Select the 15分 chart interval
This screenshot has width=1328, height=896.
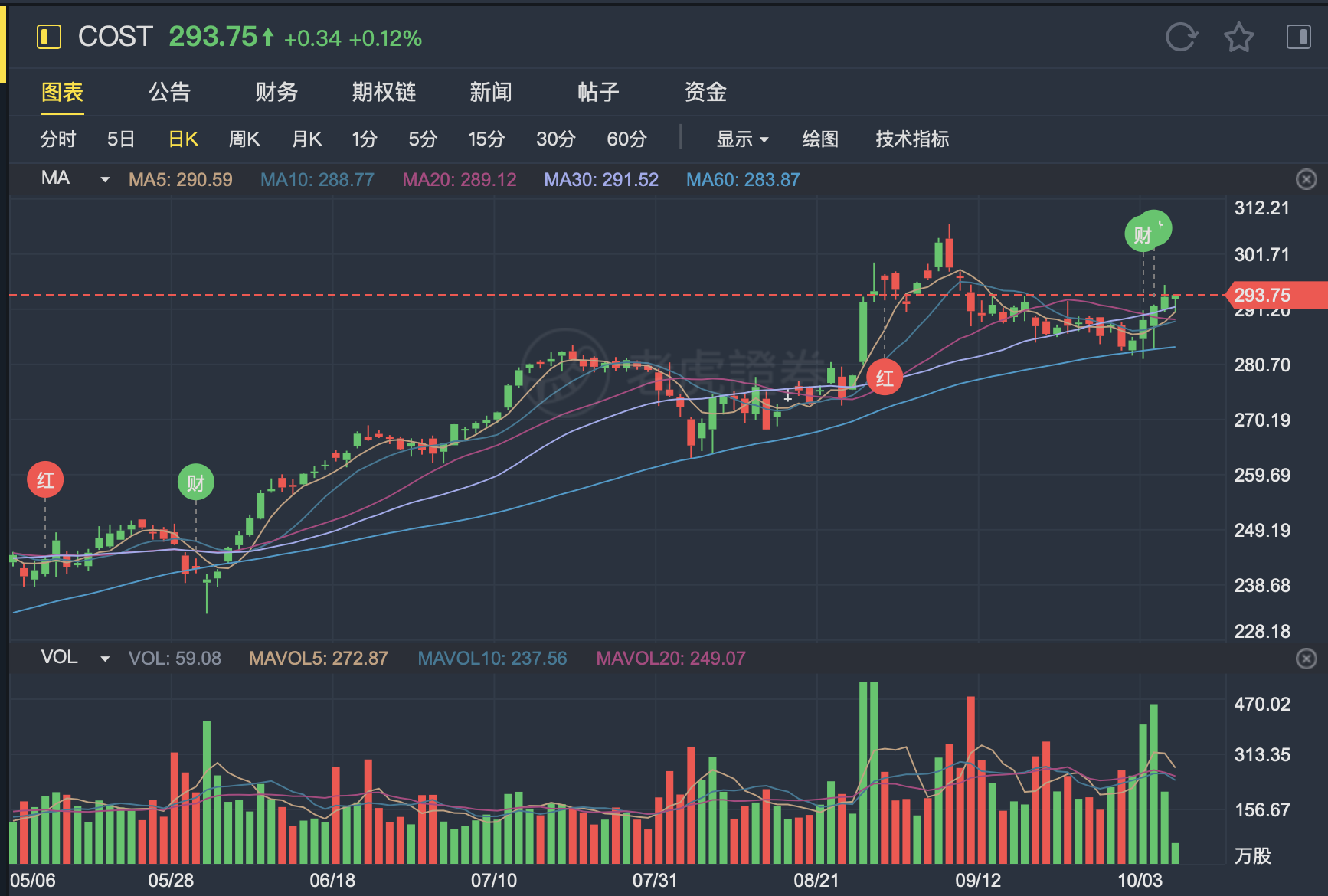[x=486, y=139]
